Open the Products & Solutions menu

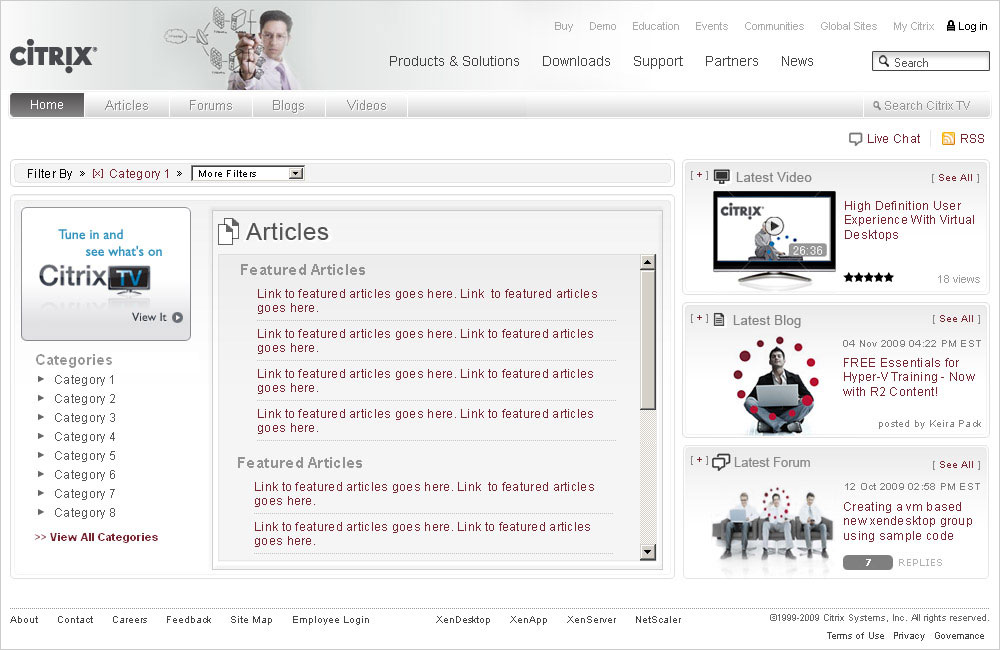(x=454, y=61)
